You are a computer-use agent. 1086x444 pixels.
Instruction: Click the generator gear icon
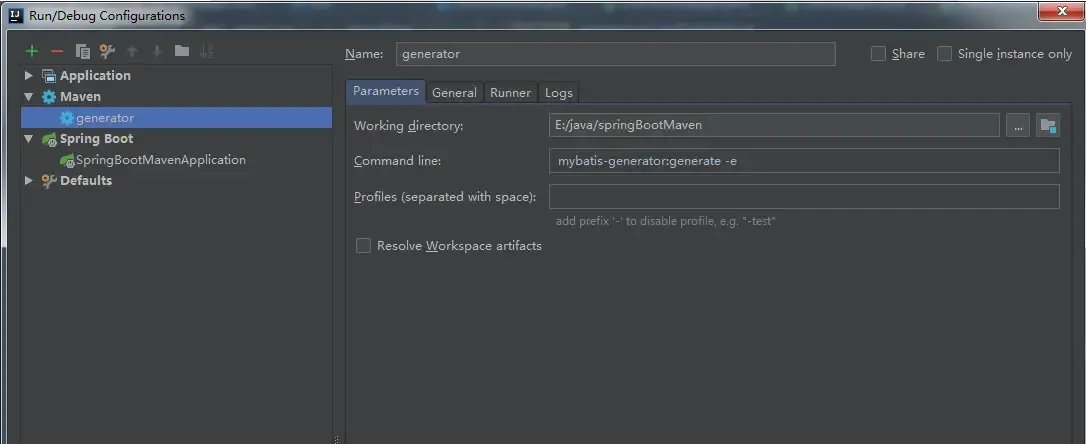[66, 118]
